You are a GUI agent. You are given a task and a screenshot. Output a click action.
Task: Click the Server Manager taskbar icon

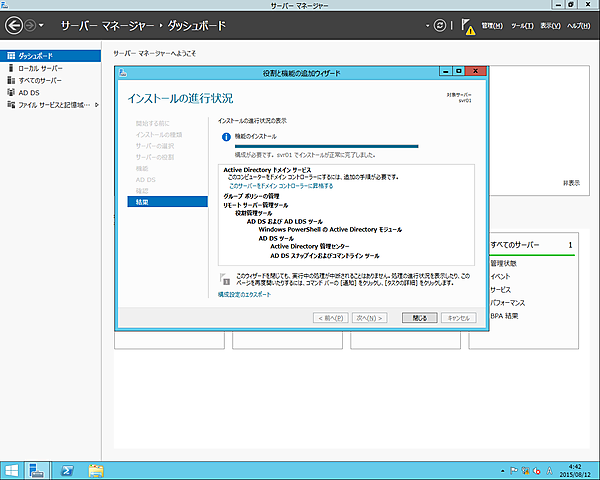[x=38, y=469]
